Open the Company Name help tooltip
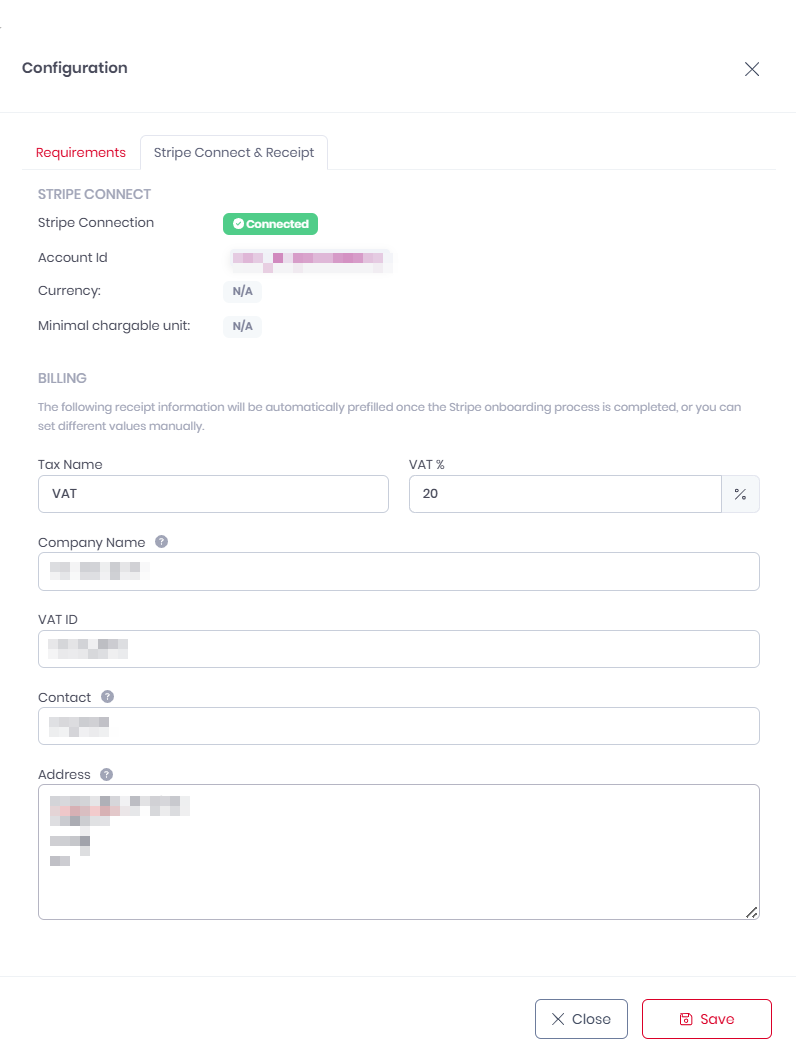The height and width of the screenshot is (1059, 796). [161, 541]
